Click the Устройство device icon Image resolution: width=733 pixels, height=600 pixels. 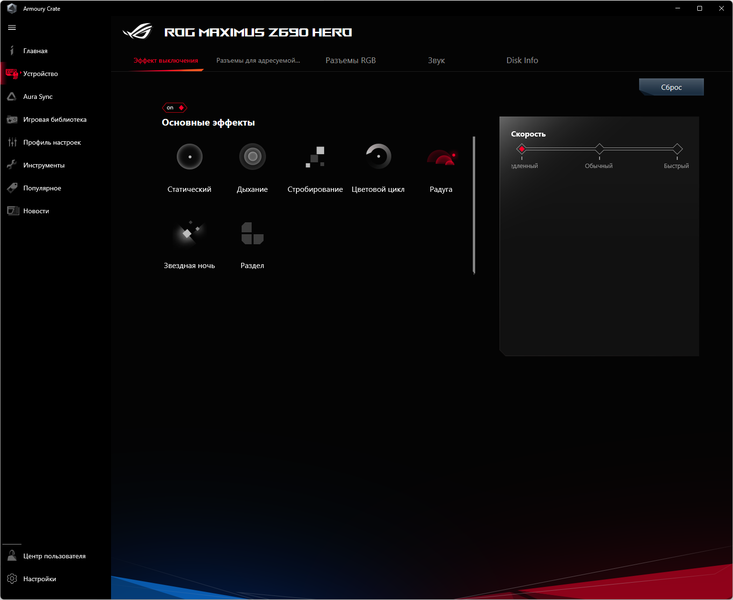coord(12,73)
